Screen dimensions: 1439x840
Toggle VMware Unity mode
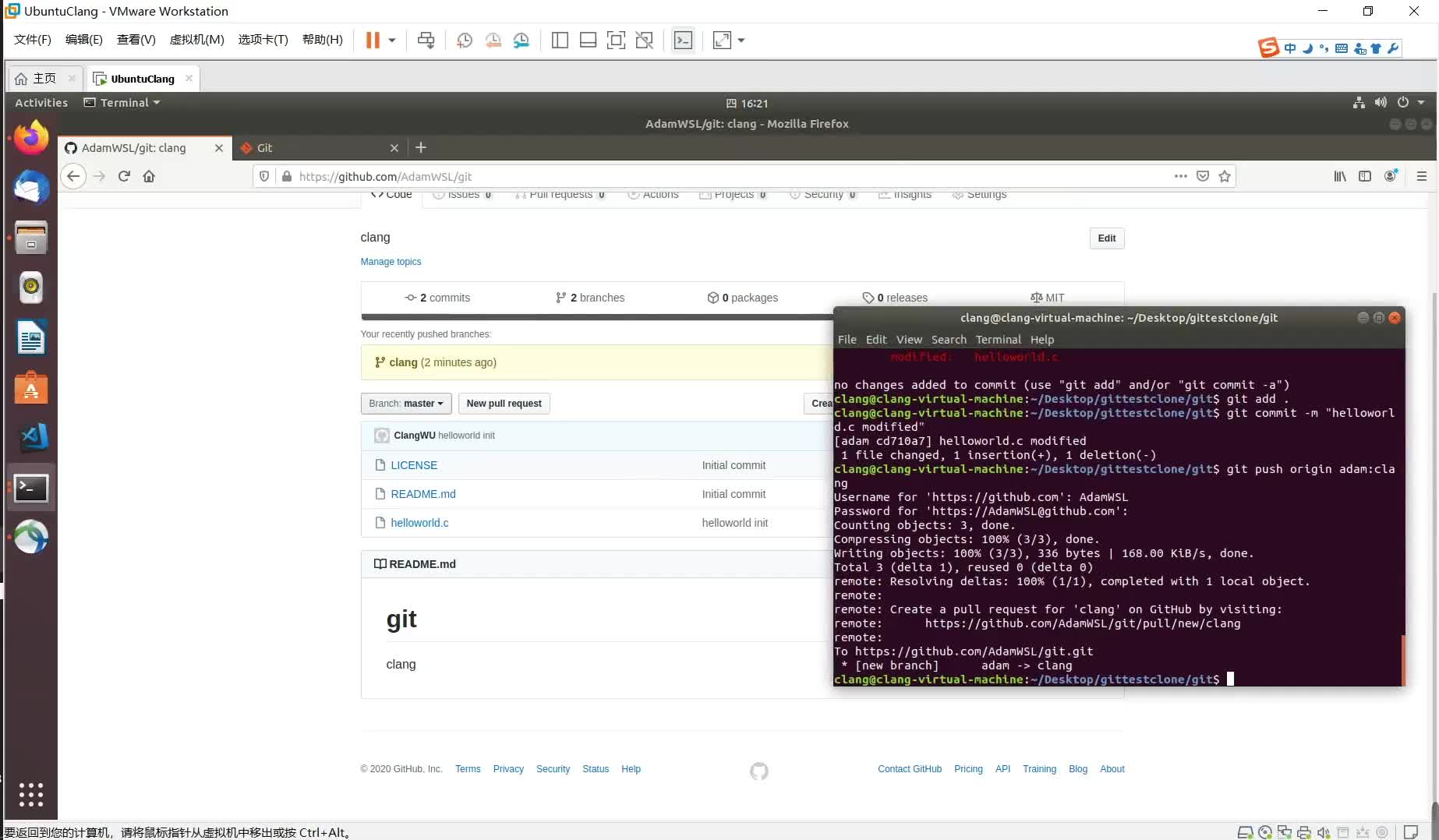[x=644, y=40]
